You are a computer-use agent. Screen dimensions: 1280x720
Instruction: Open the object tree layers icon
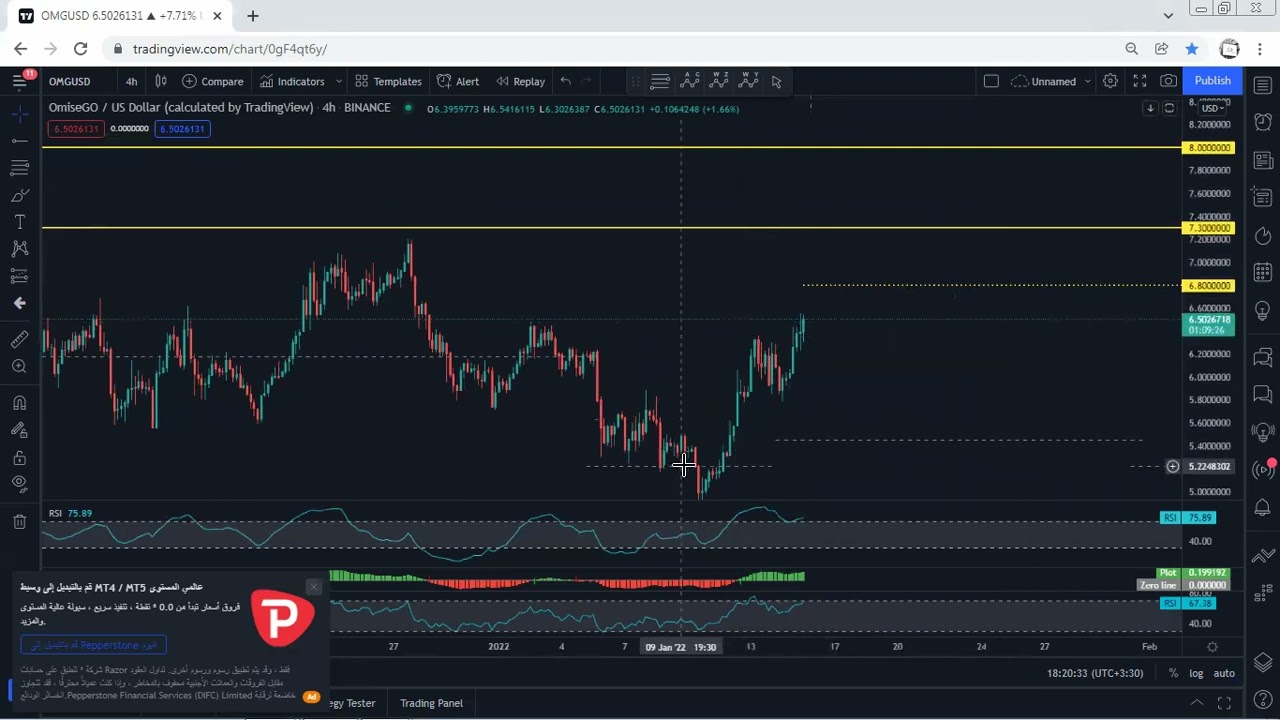[1263, 663]
